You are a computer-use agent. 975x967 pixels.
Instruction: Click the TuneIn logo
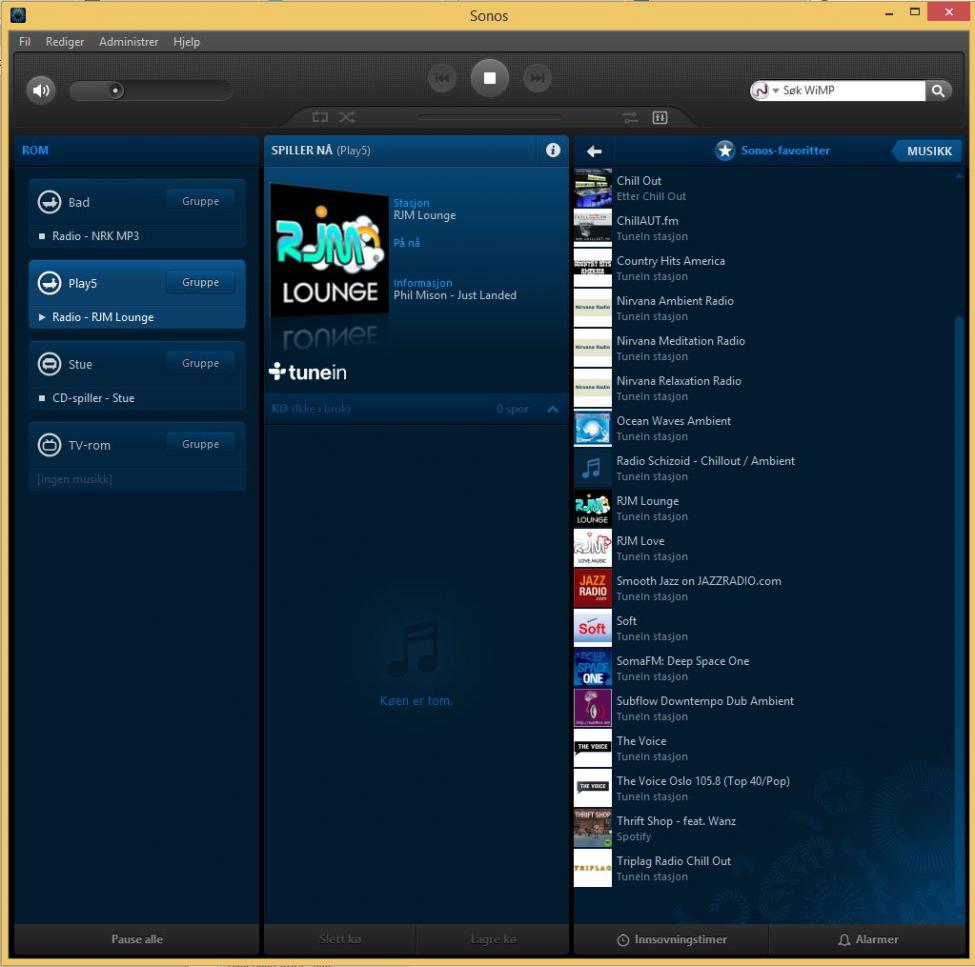click(x=308, y=372)
